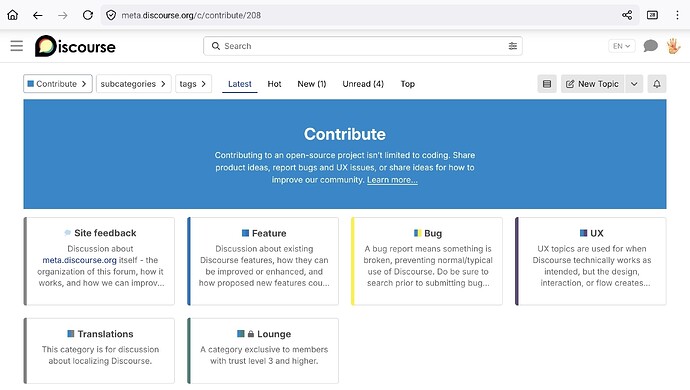Focus the Discourse search field
This screenshot has height=390, width=690.
coord(363,46)
